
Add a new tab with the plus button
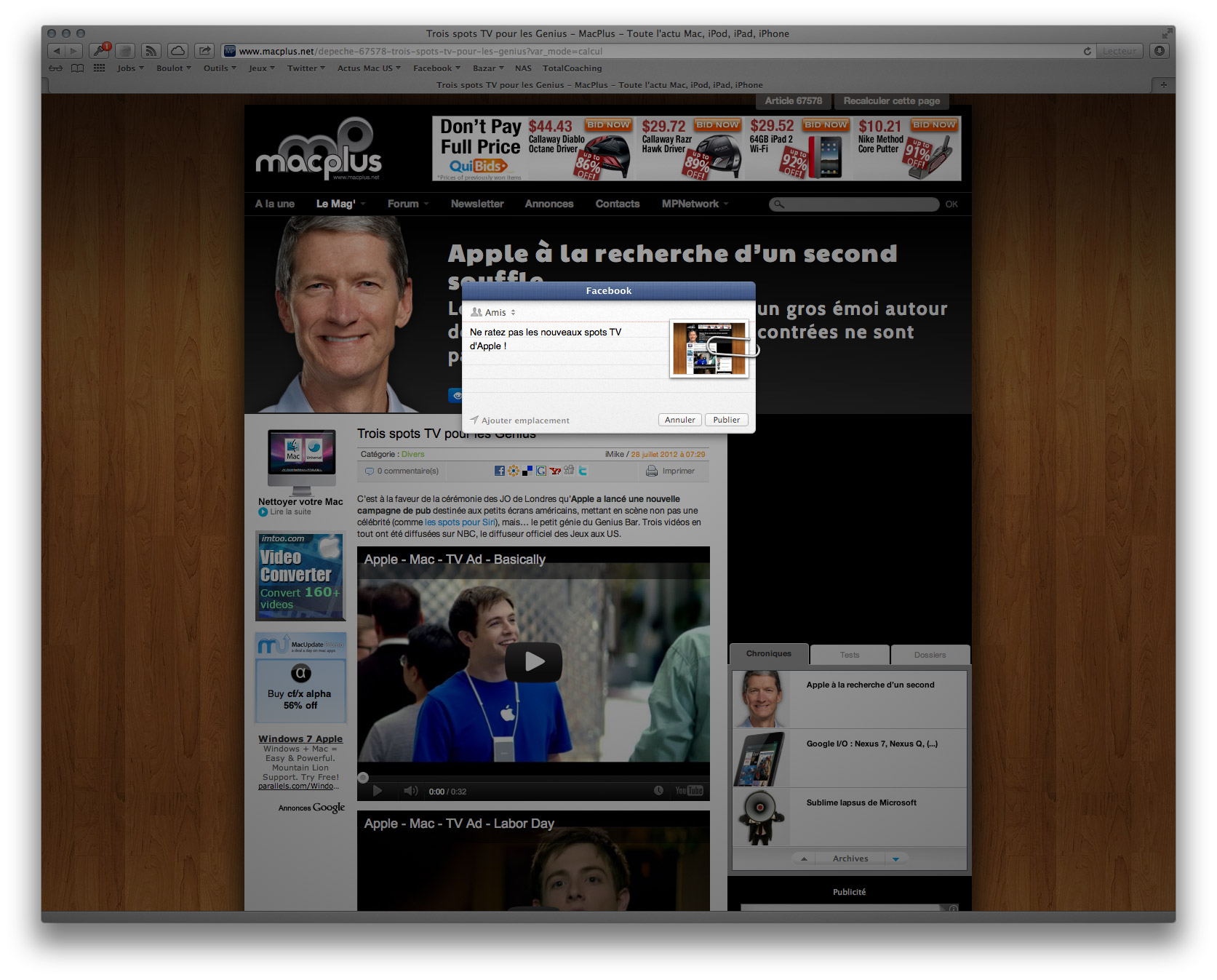1163,85
